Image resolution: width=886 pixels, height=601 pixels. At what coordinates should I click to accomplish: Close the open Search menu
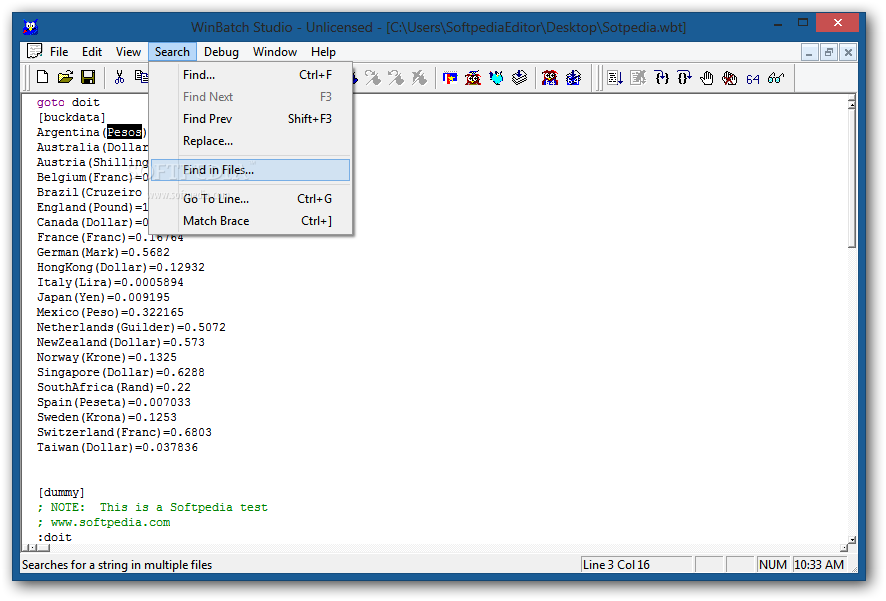[x=172, y=52]
